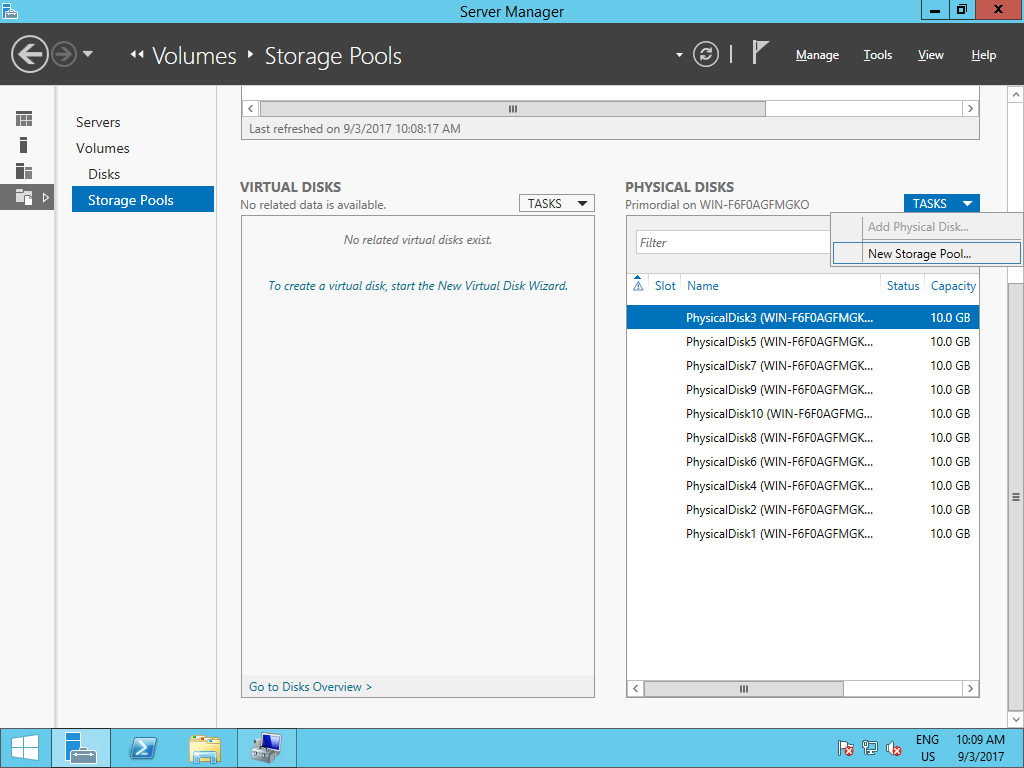Image resolution: width=1024 pixels, height=768 pixels.
Task: Open All Servers via its sidebar icon
Action: (x=23, y=171)
